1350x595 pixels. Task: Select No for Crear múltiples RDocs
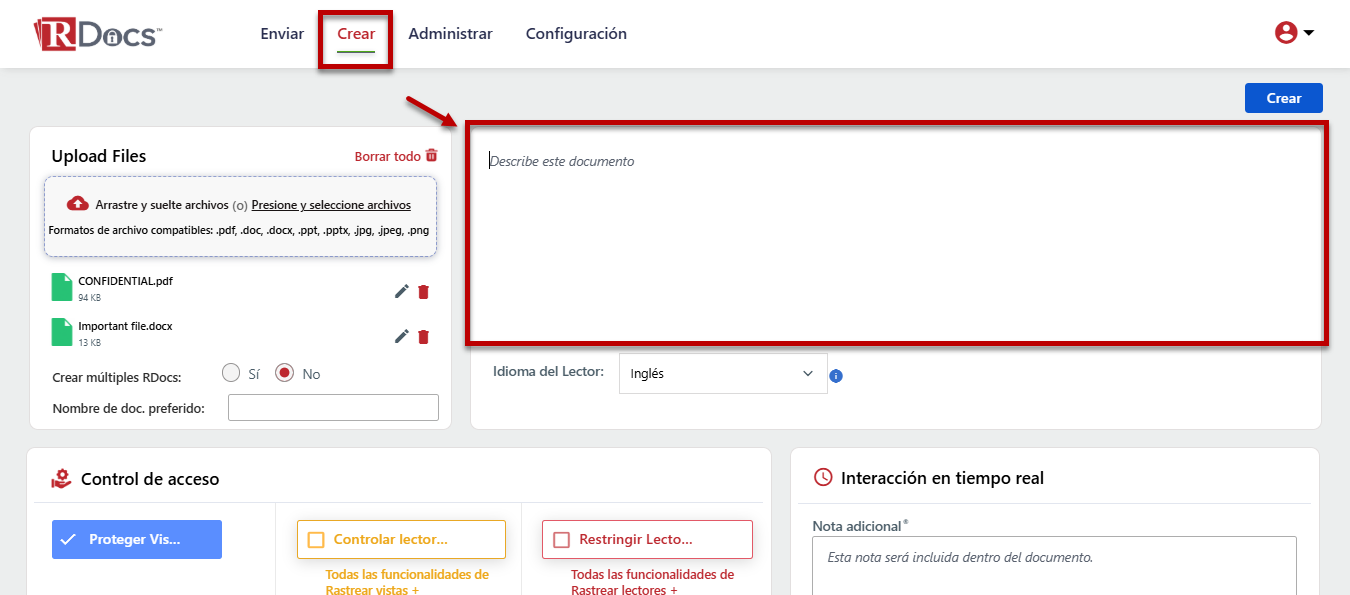285,373
